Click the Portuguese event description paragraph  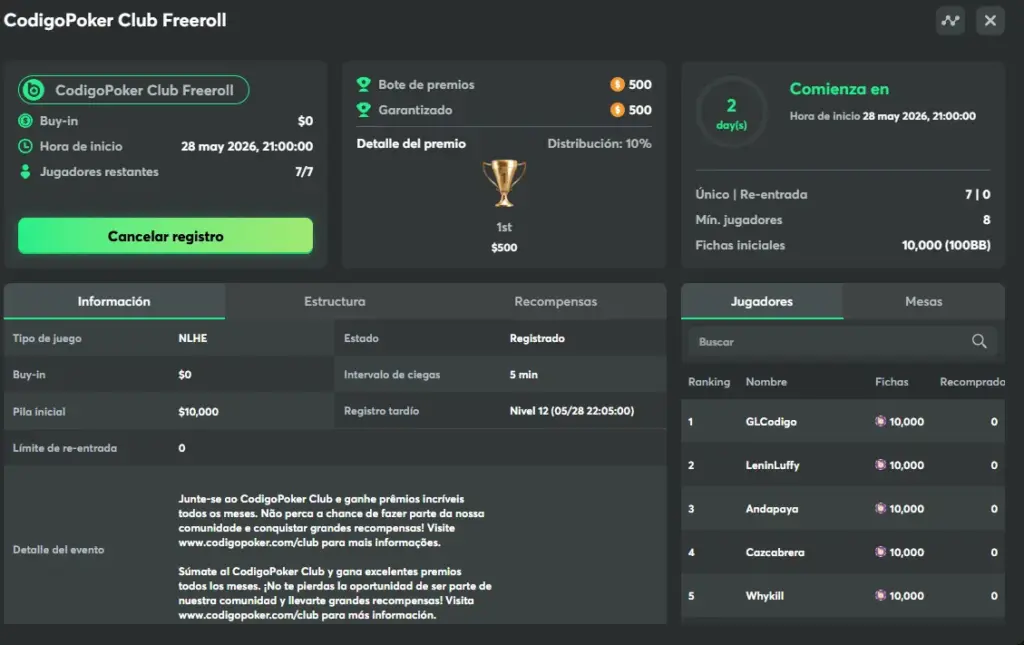pos(332,520)
